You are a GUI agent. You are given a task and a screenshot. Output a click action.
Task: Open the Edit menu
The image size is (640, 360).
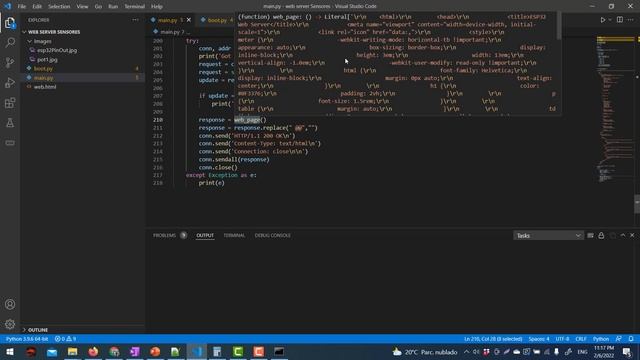[37, 7]
